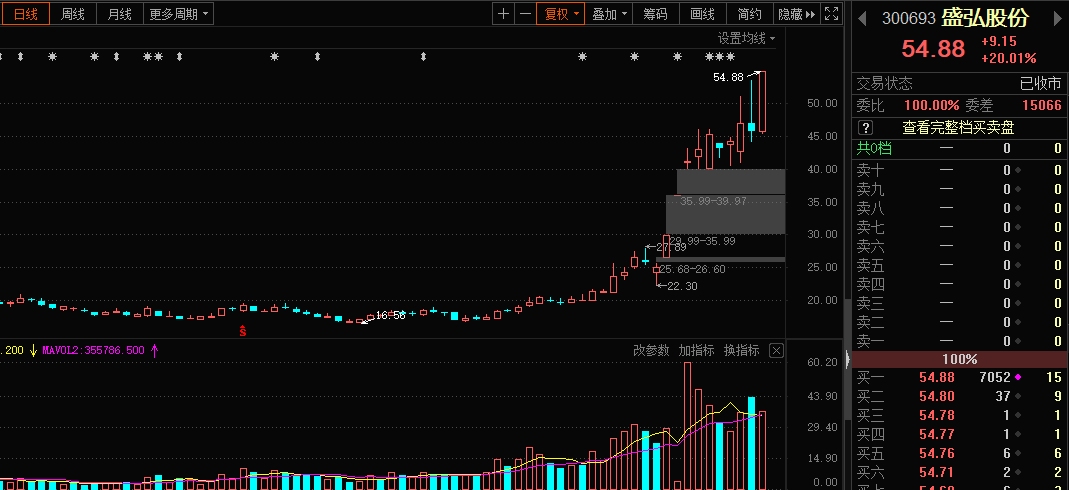Click the collapse handle on side panel divider
The width and height of the screenshot is (1069, 490).
click(847, 358)
